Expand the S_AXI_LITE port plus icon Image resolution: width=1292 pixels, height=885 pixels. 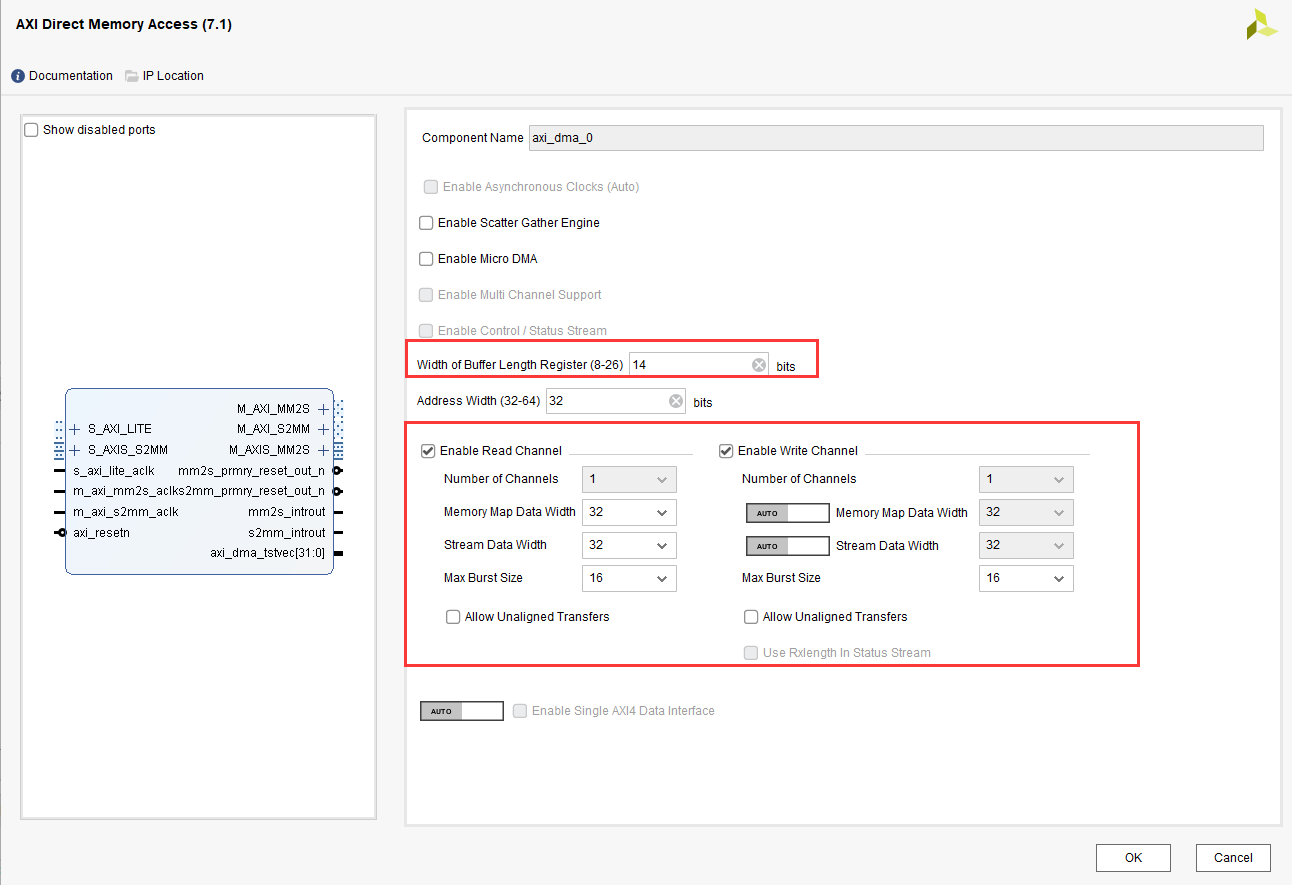75,429
